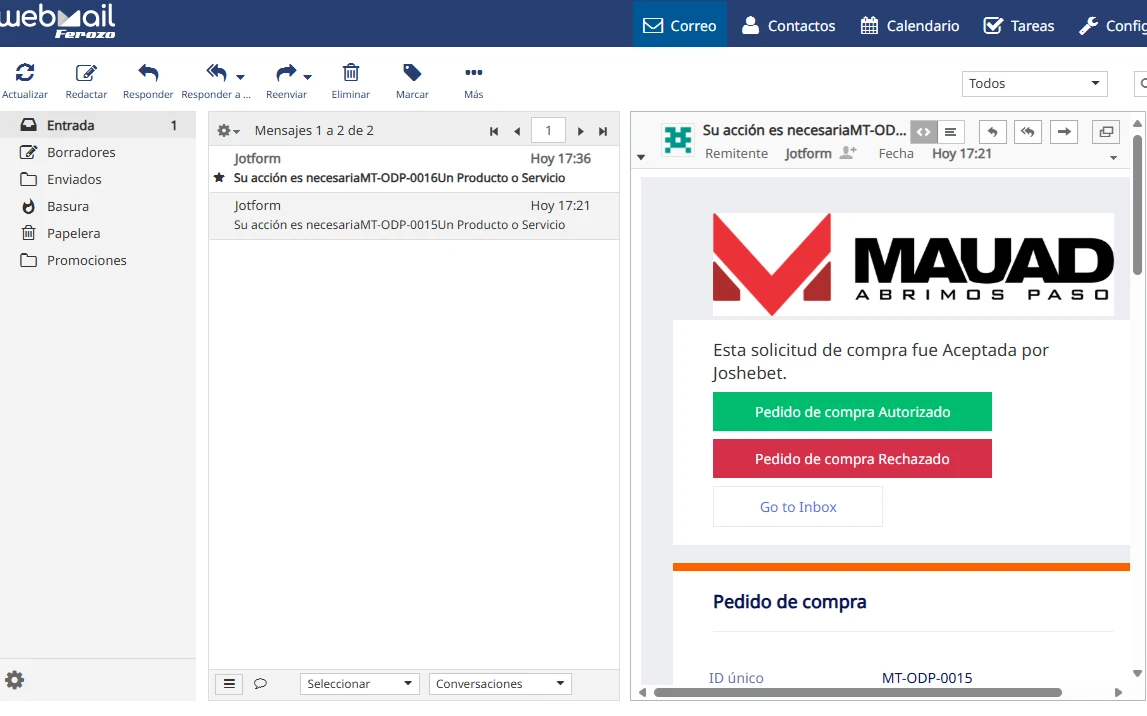
Task: Switch to plain text view of the email
Action: pyautogui.click(x=950, y=131)
